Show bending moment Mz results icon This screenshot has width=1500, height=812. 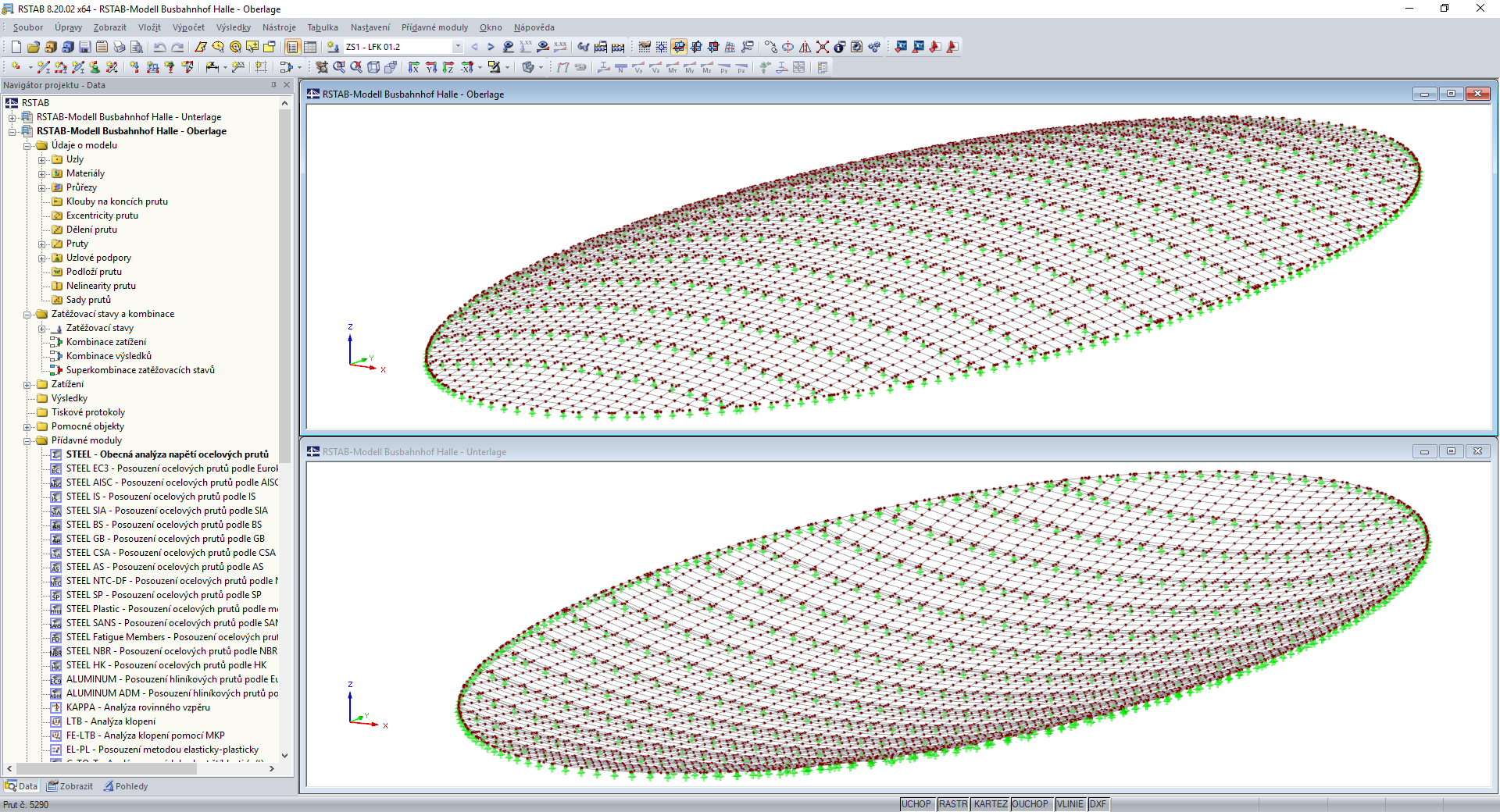pos(707,67)
